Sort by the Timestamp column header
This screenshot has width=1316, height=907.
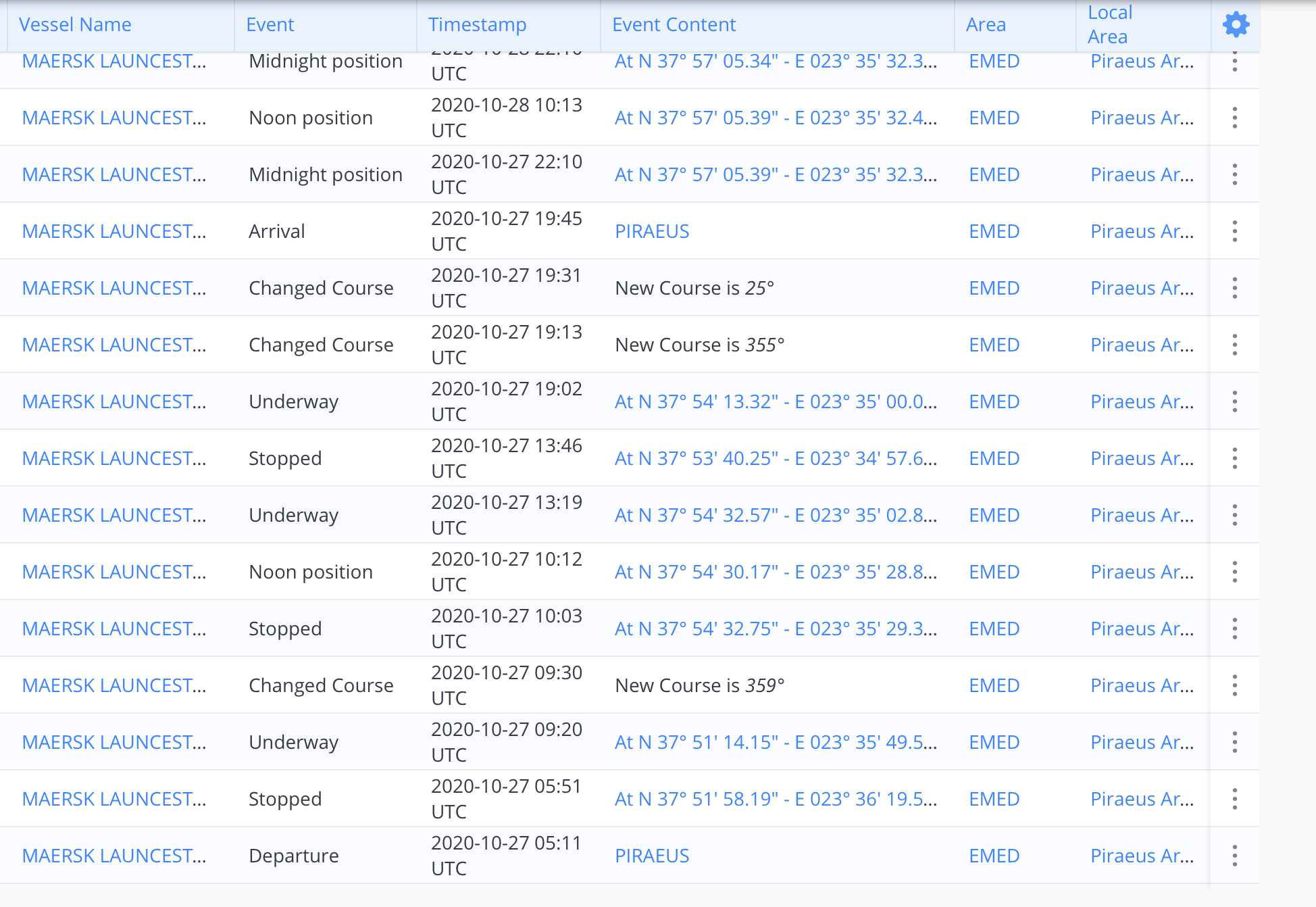coord(477,25)
